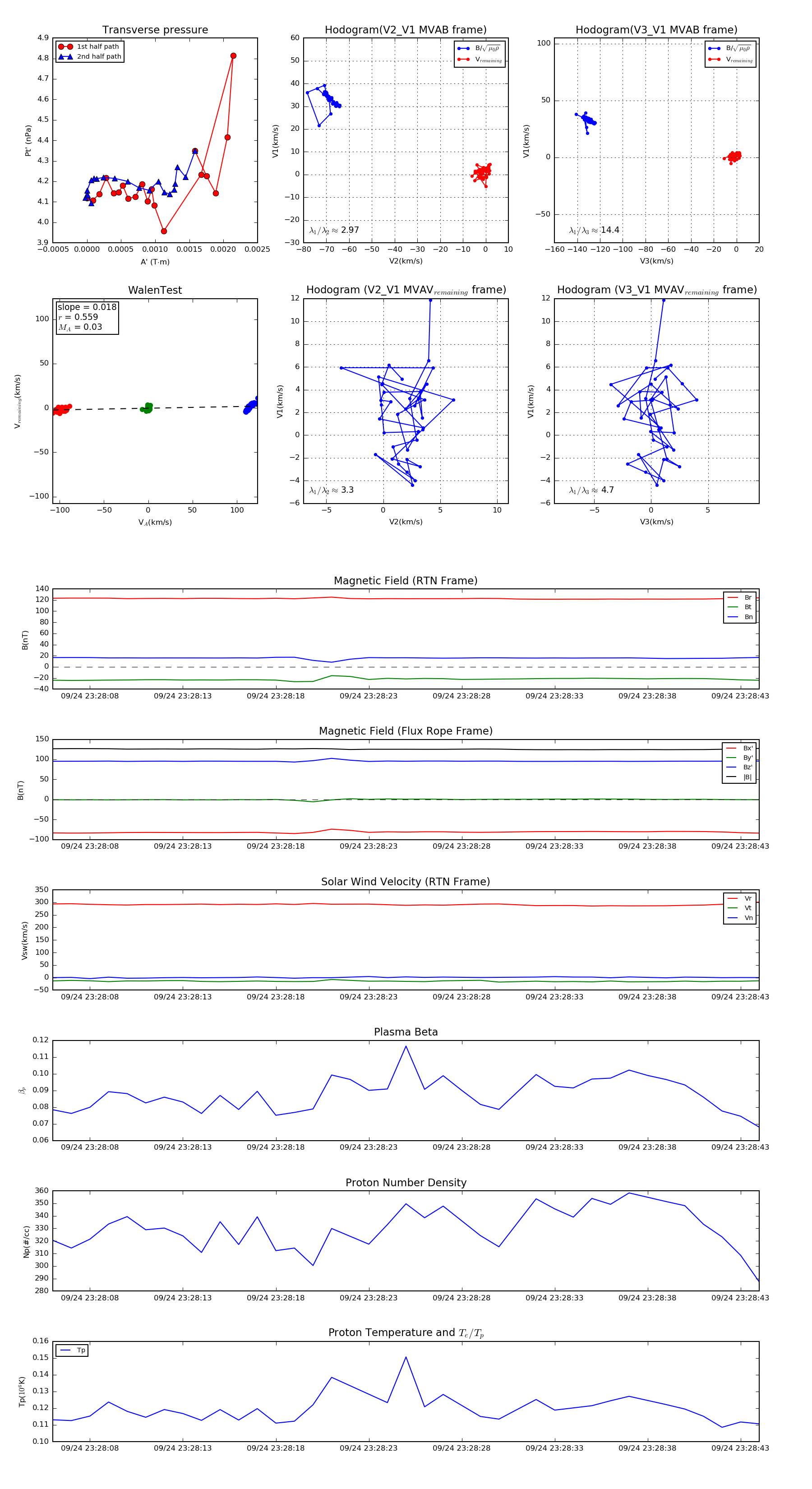
Task: Select the 'M_A = 0.03' text in WalenTest
Action: tap(80, 327)
